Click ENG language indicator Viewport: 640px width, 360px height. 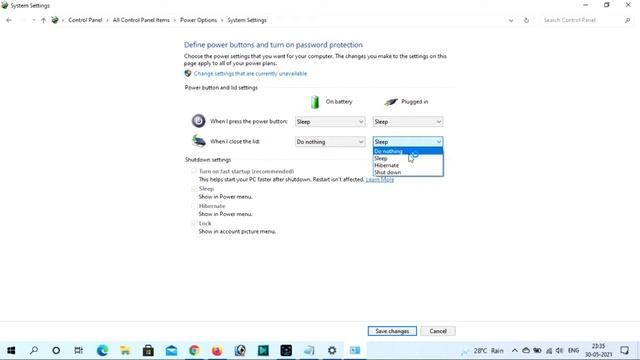click(573, 351)
